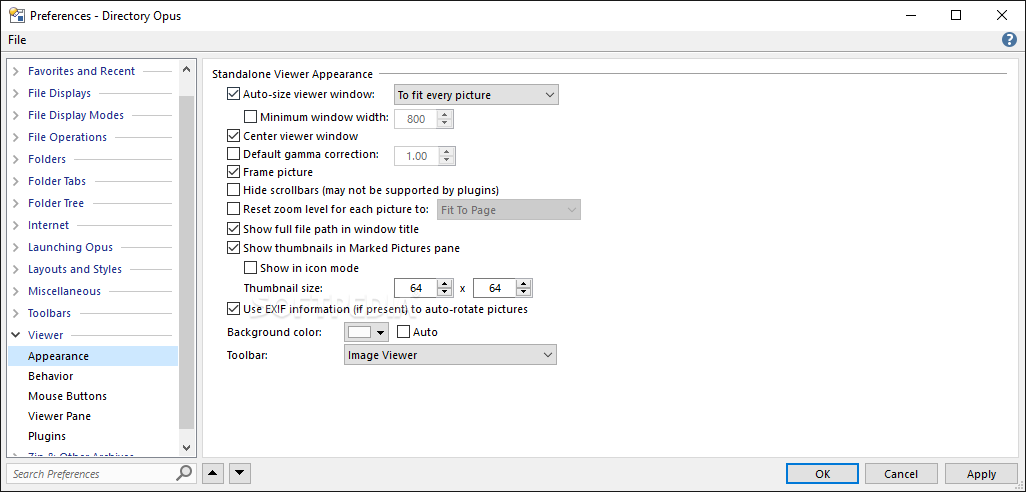Click the category list scroll up arrow
Viewport: 1026px width, 492px height.
(x=186, y=69)
